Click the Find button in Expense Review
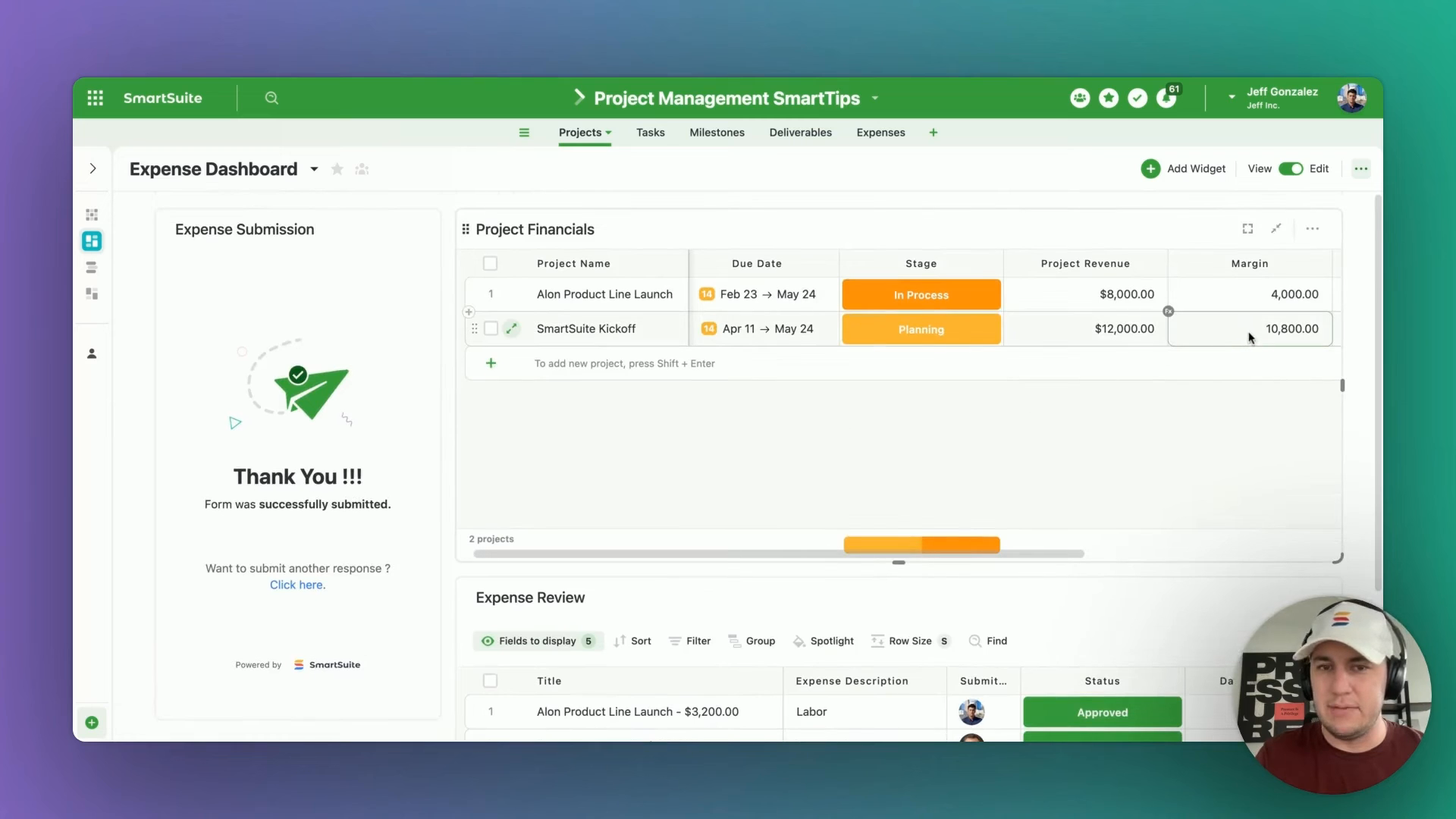Viewport: 1456px width, 819px height. pyautogui.click(x=988, y=641)
